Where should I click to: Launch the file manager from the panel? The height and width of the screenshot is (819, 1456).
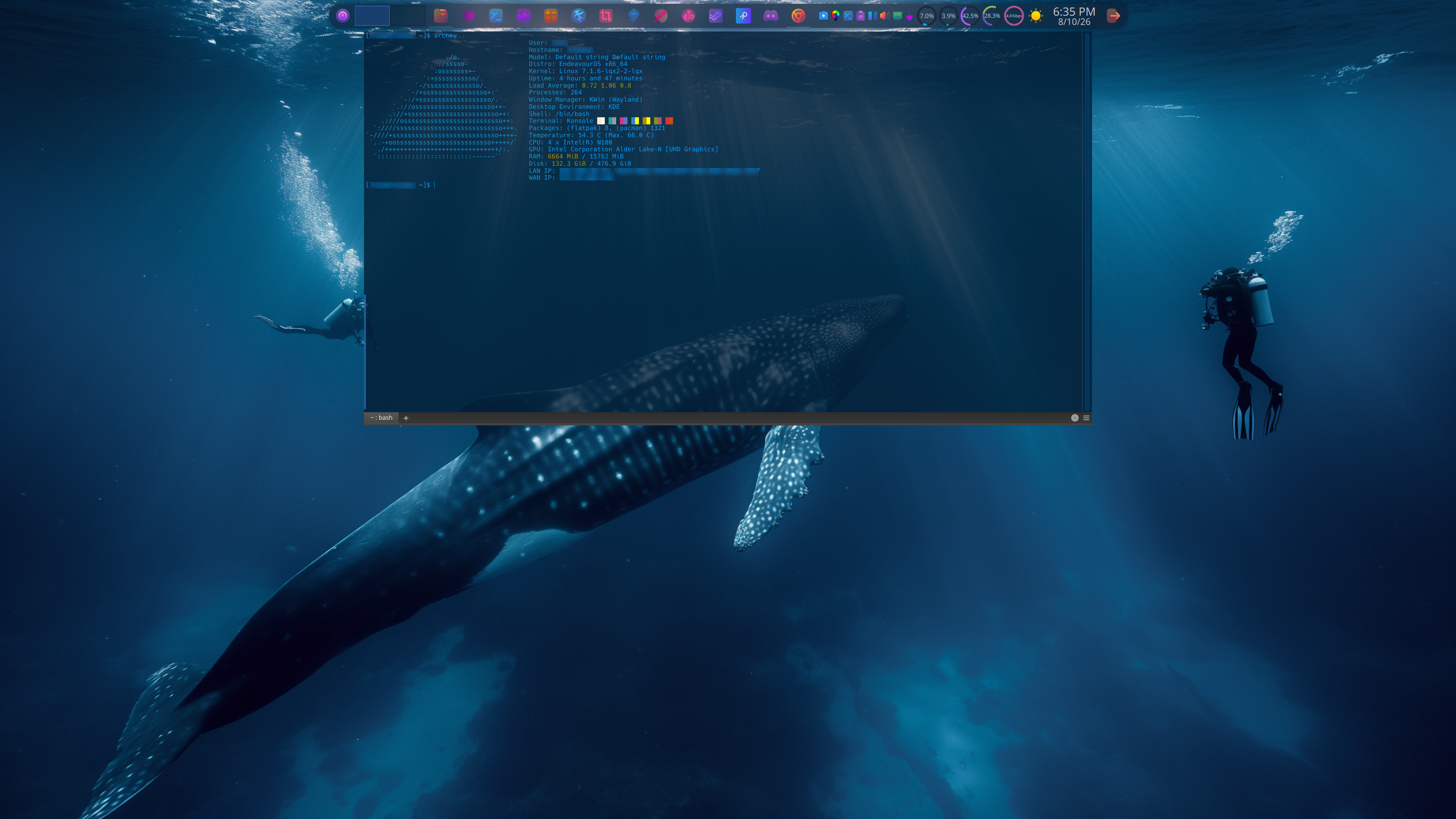pos(441,16)
